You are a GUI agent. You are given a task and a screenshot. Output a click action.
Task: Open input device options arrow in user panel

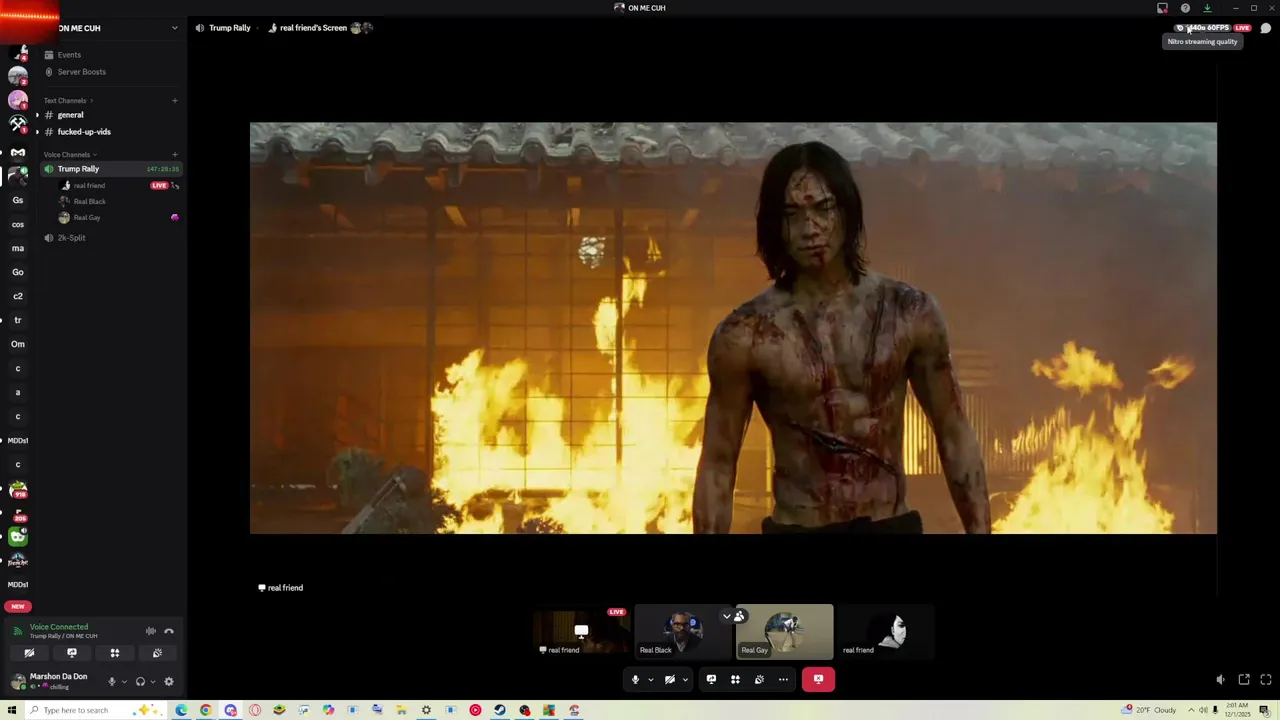124,682
